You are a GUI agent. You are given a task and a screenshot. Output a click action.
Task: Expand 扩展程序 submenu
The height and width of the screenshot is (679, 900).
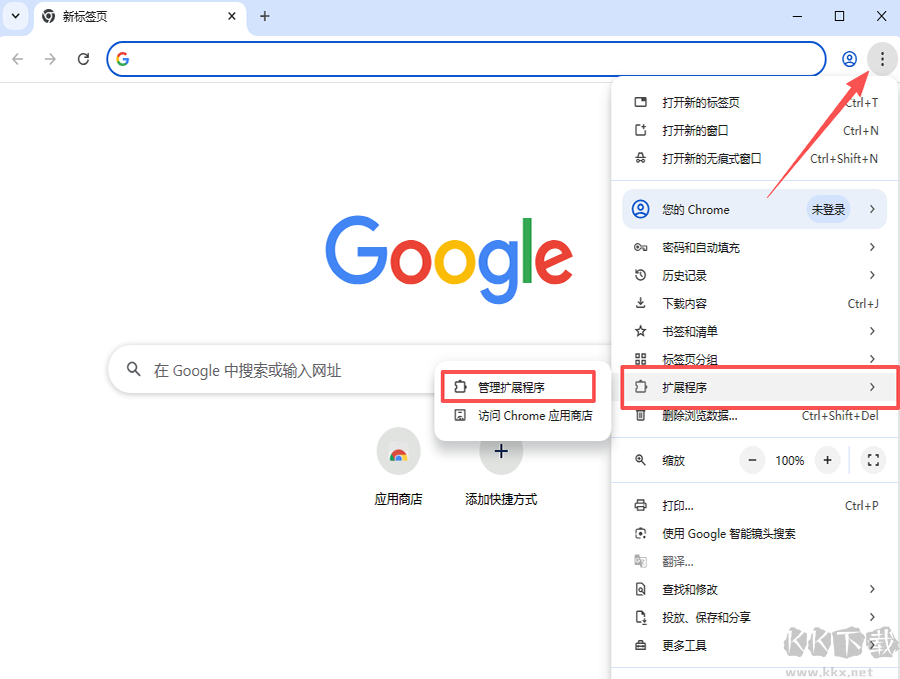[755, 387]
